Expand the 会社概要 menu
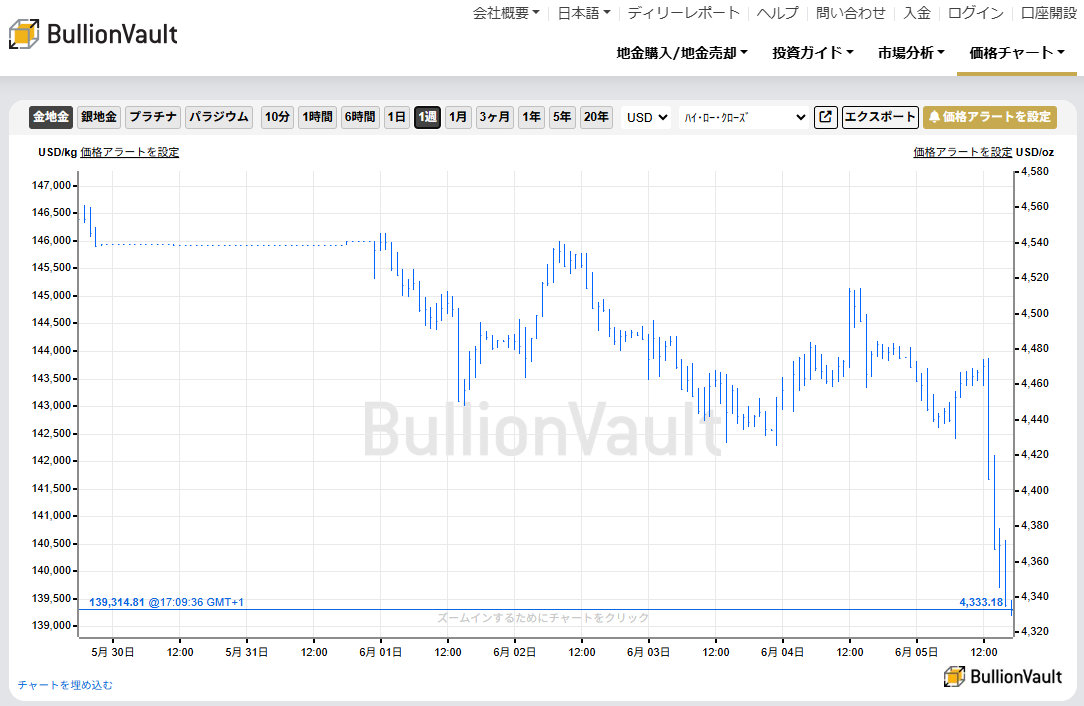The width and height of the screenshot is (1084, 706). (x=506, y=13)
